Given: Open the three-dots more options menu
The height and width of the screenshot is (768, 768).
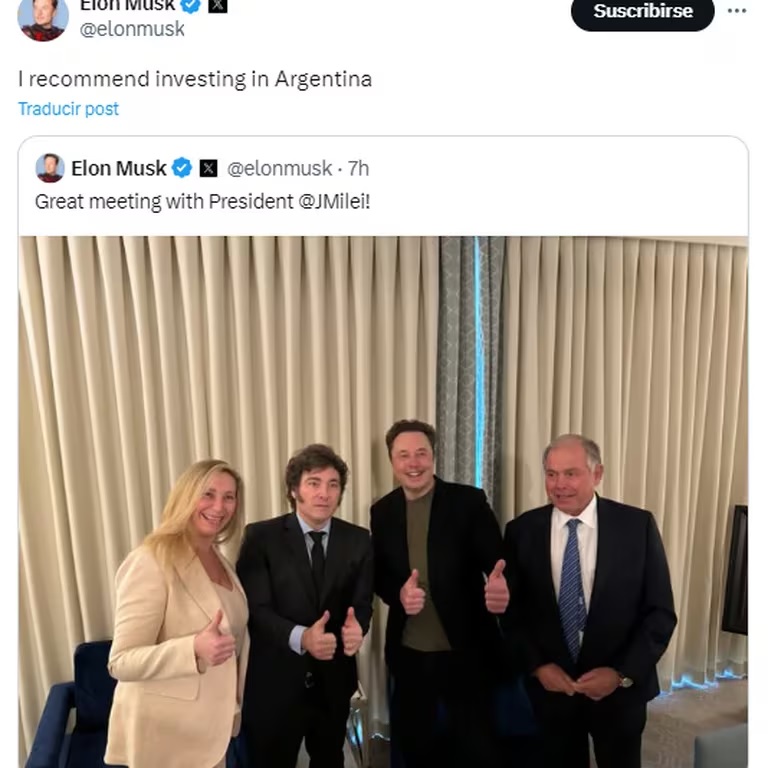Looking at the screenshot, I should coord(737,11).
